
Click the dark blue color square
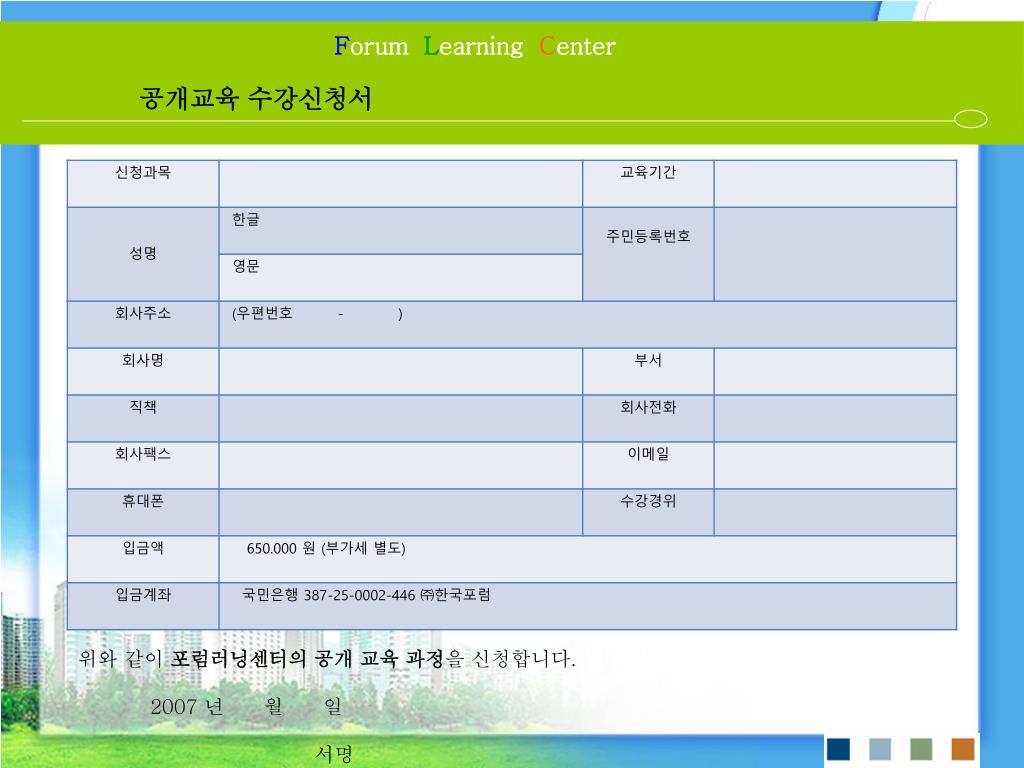pyautogui.click(x=839, y=749)
